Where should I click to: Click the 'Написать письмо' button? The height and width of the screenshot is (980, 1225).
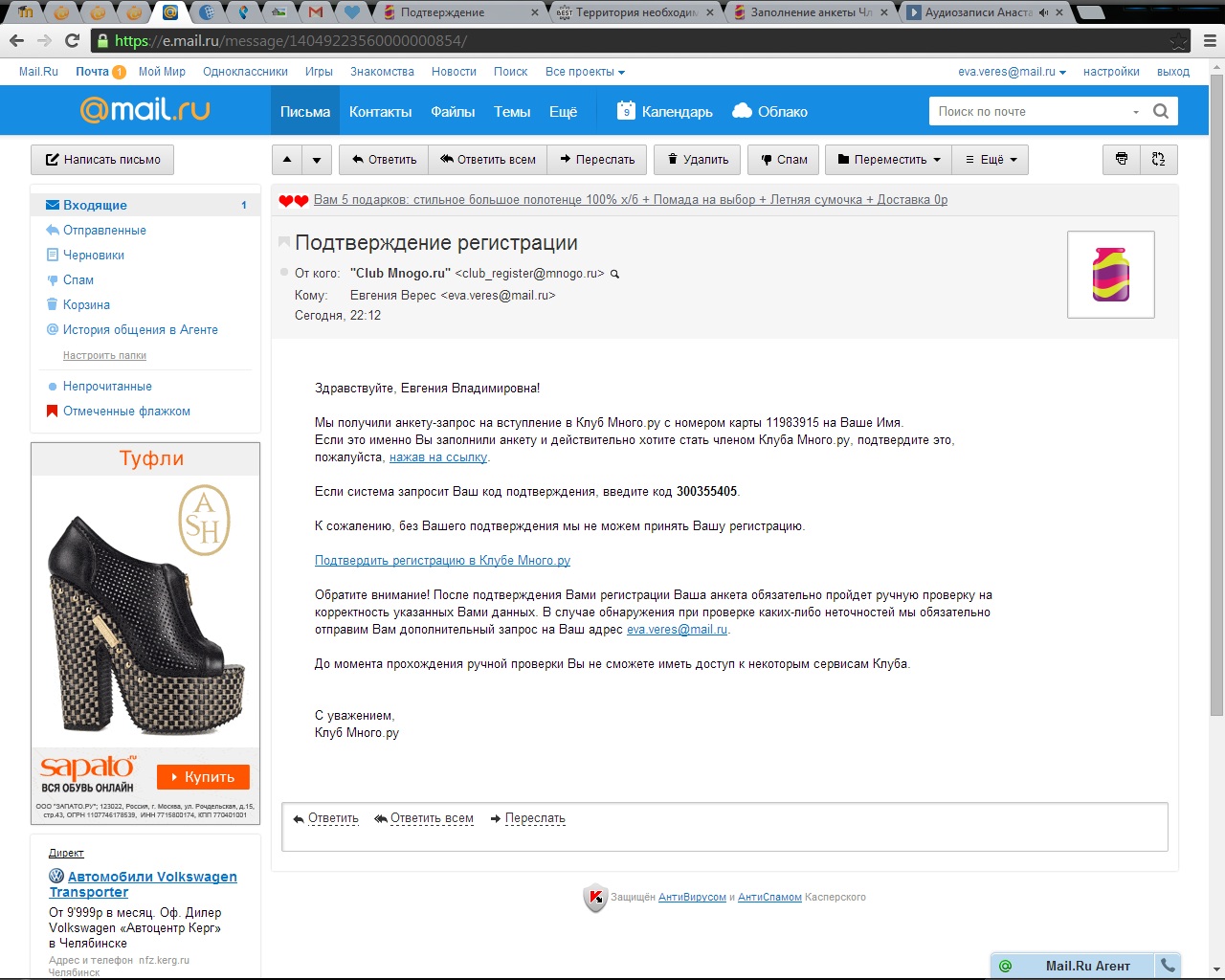coord(102,160)
